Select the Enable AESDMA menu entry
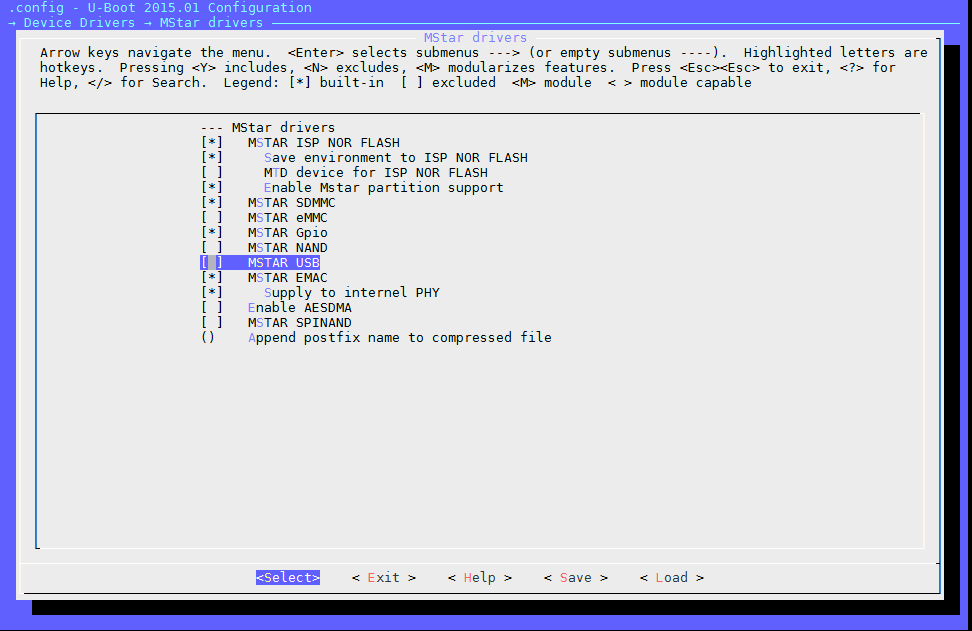The width and height of the screenshot is (972, 631). point(299,308)
